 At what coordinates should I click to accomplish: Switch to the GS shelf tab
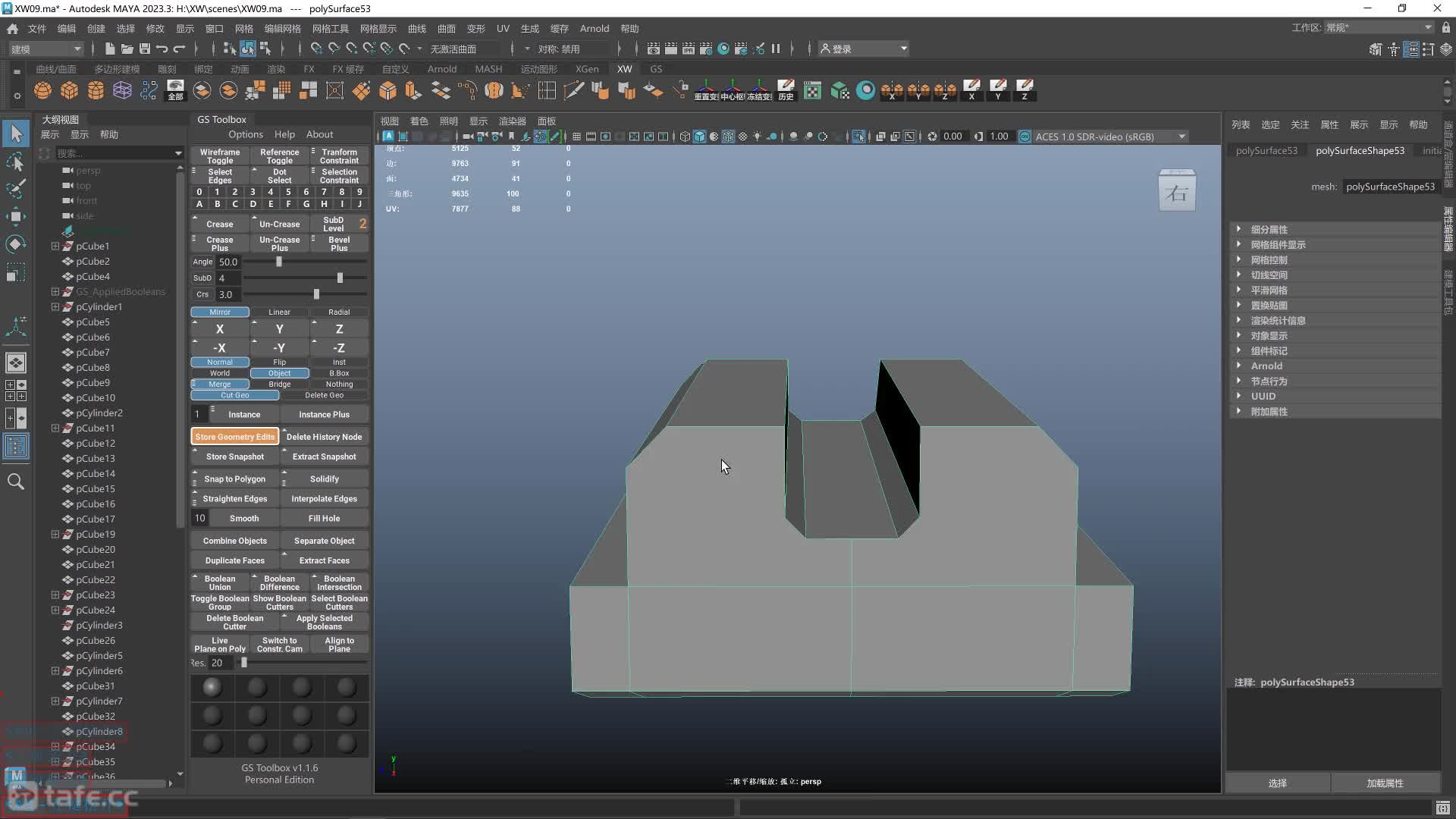tap(656, 69)
